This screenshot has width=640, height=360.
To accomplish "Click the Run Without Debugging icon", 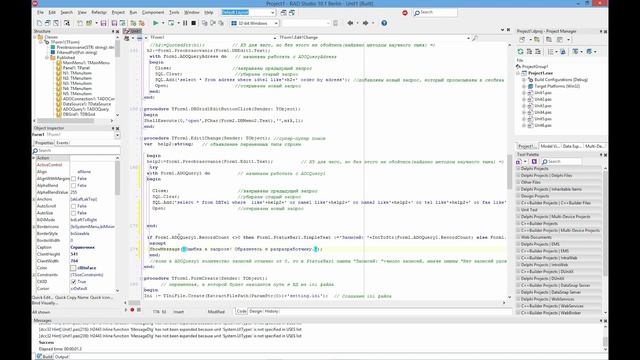I will point(171,23).
